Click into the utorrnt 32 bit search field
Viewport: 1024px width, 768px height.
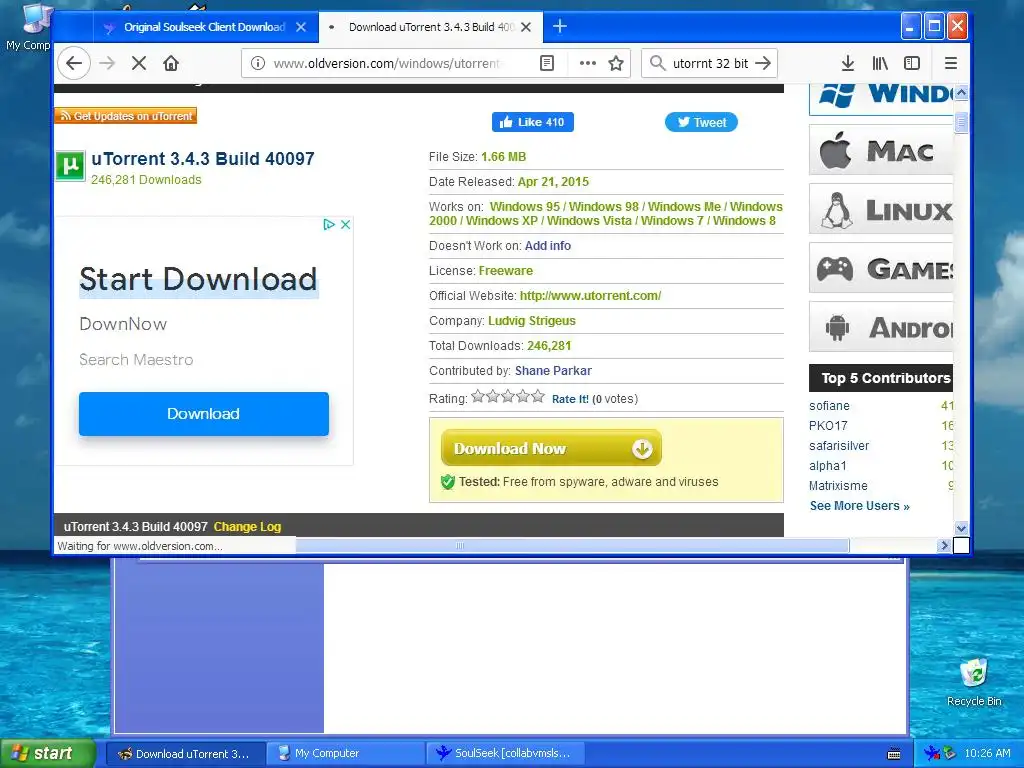pos(711,63)
